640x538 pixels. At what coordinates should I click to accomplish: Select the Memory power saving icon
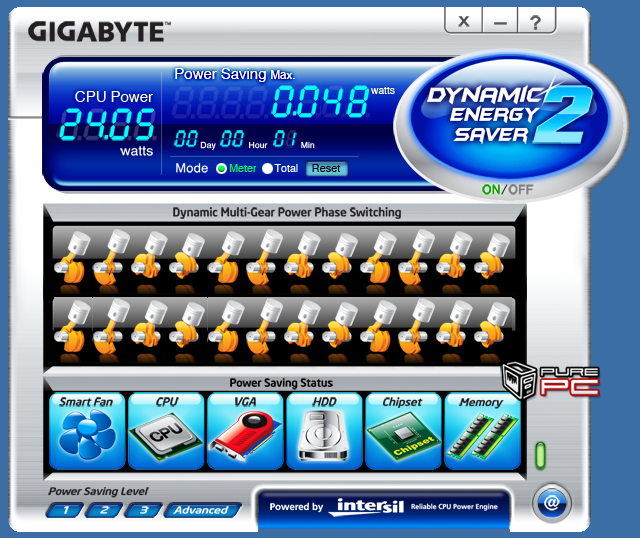point(482,432)
